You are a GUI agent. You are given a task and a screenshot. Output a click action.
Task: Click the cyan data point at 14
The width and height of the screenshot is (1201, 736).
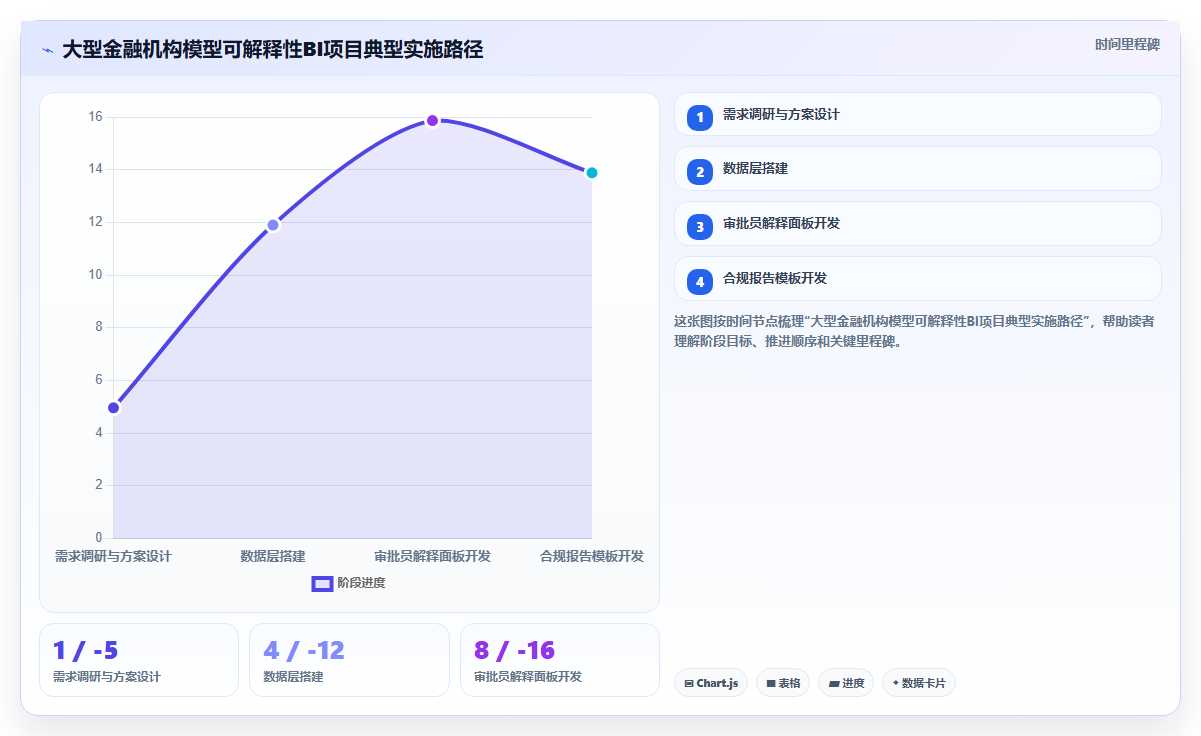[x=592, y=172]
